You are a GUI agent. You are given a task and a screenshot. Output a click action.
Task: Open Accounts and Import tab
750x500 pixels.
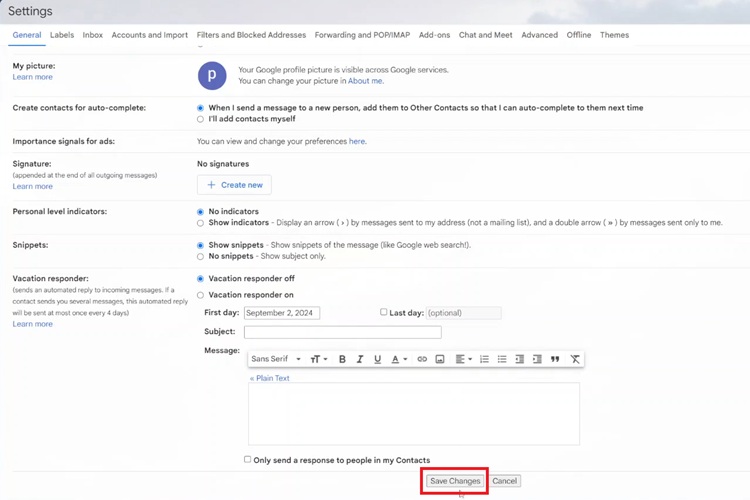click(150, 35)
